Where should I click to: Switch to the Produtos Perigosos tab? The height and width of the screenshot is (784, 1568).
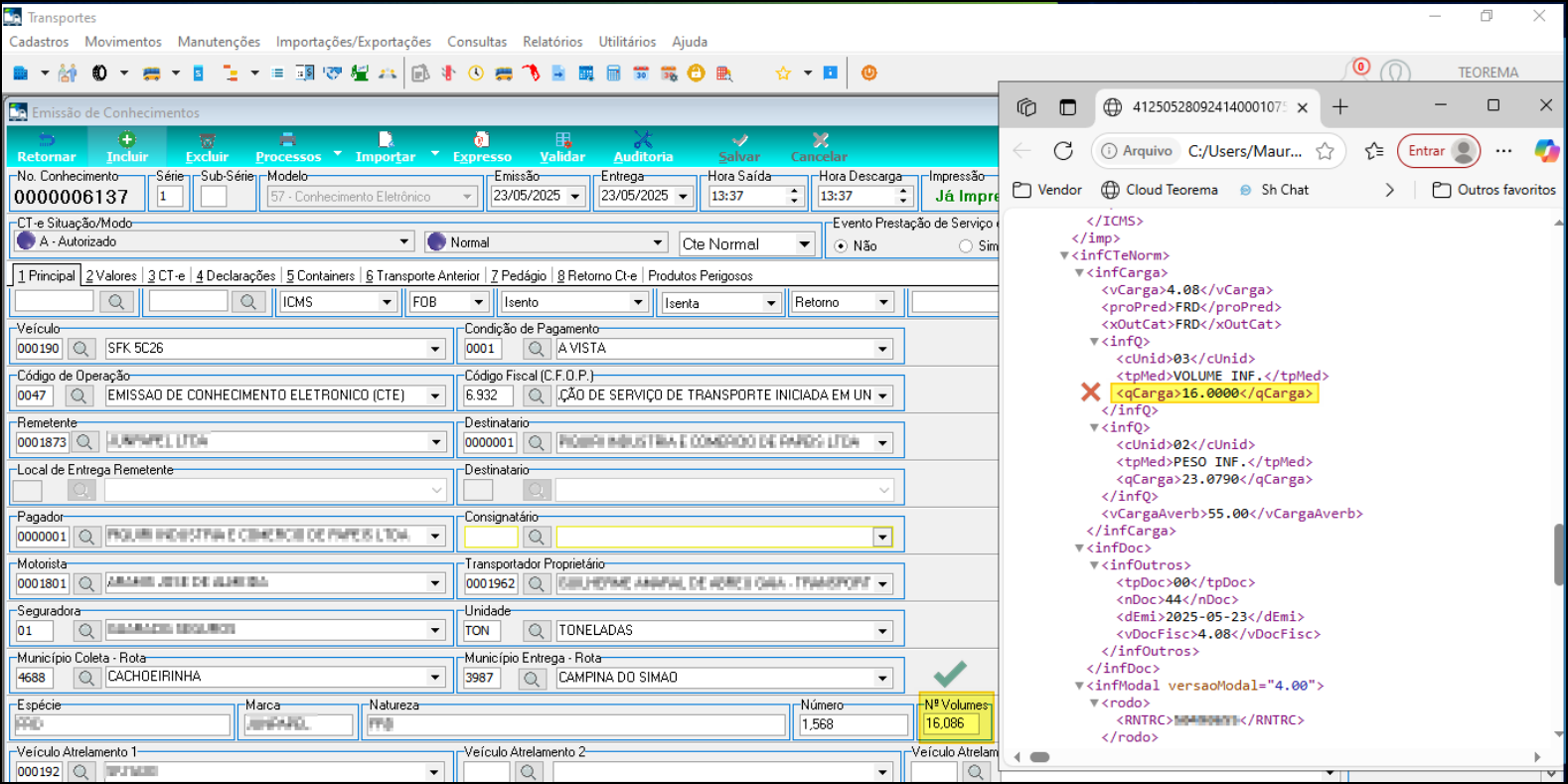click(x=700, y=275)
